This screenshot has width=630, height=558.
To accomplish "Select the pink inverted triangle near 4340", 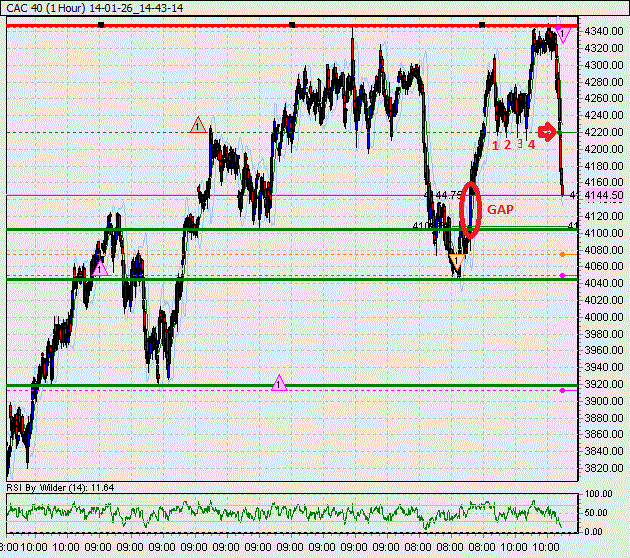I will pyautogui.click(x=562, y=35).
